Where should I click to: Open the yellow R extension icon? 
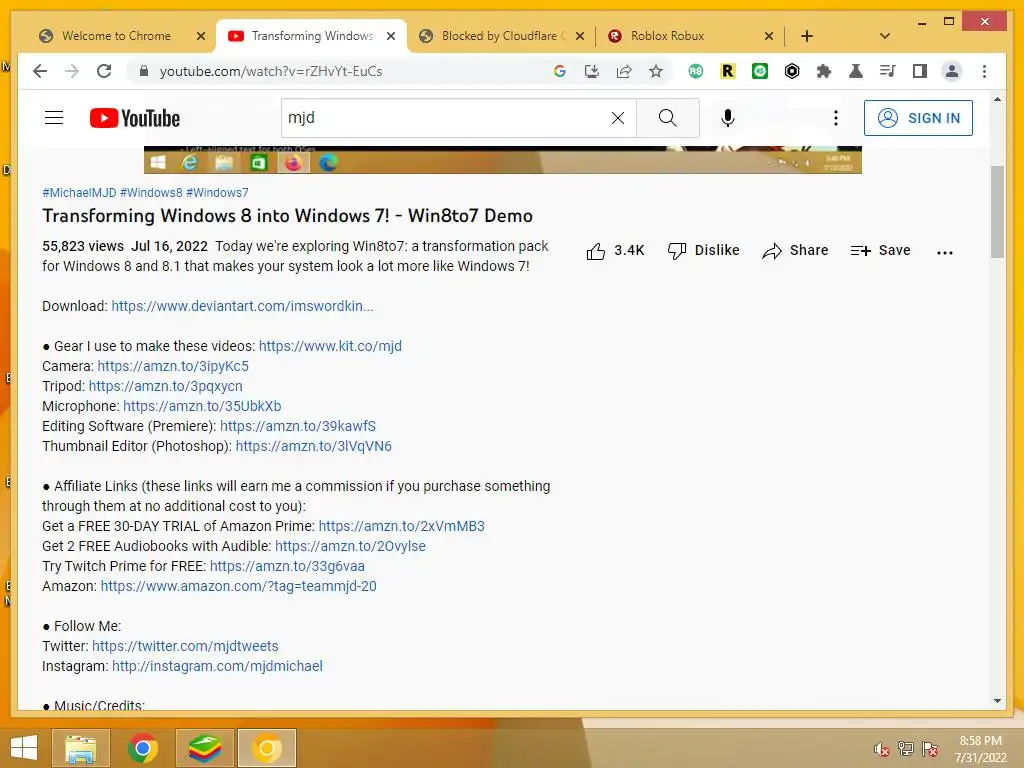pyautogui.click(x=728, y=71)
